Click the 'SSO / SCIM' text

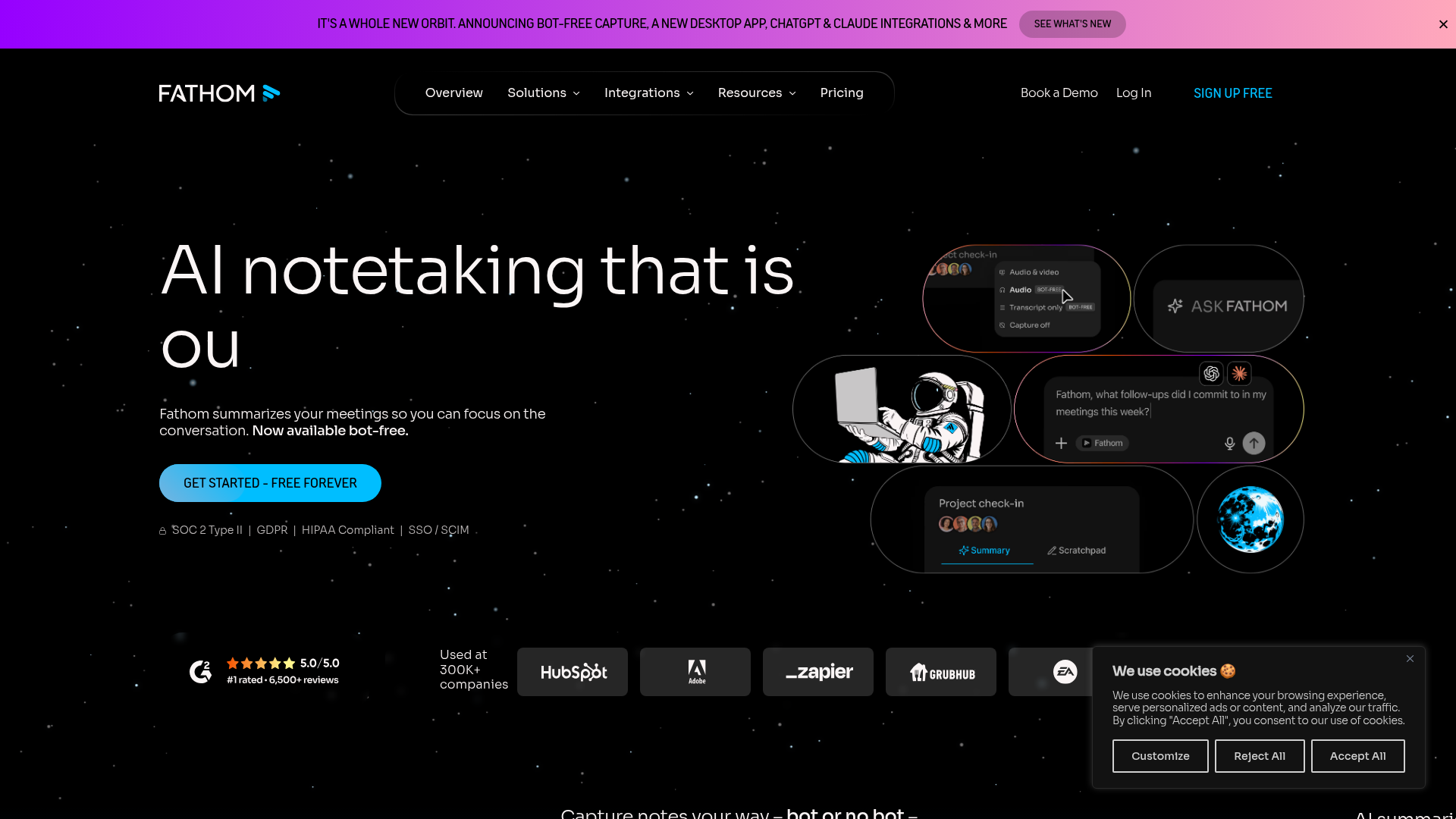(x=438, y=530)
